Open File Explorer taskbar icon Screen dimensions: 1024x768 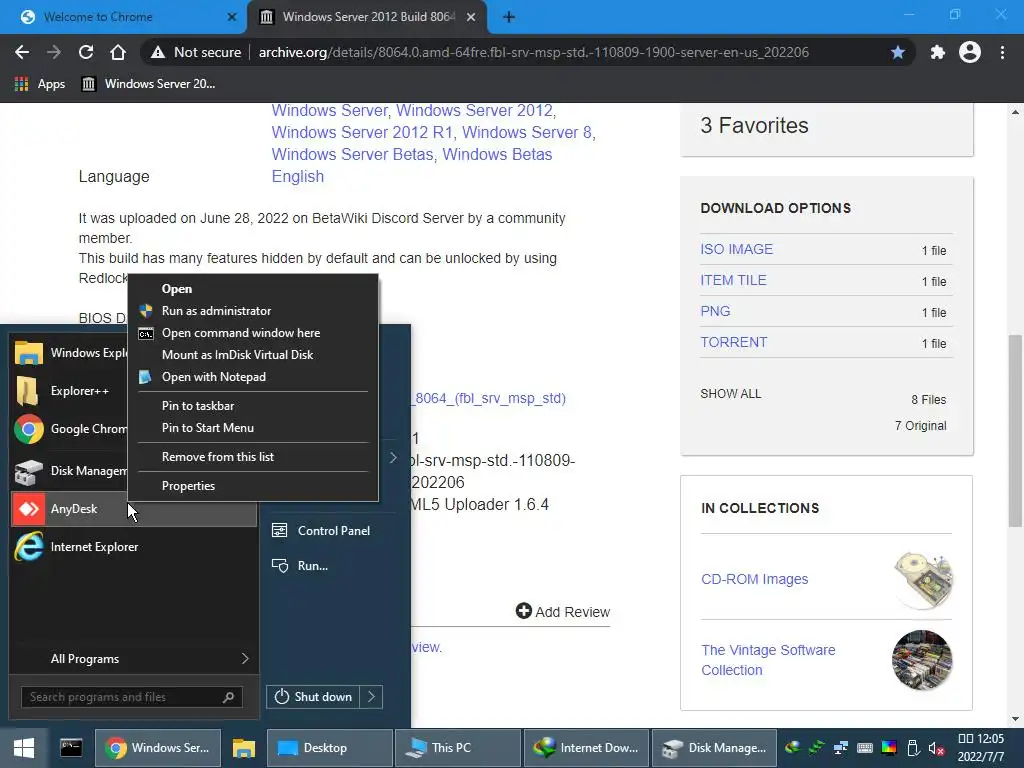tap(244, 748)
